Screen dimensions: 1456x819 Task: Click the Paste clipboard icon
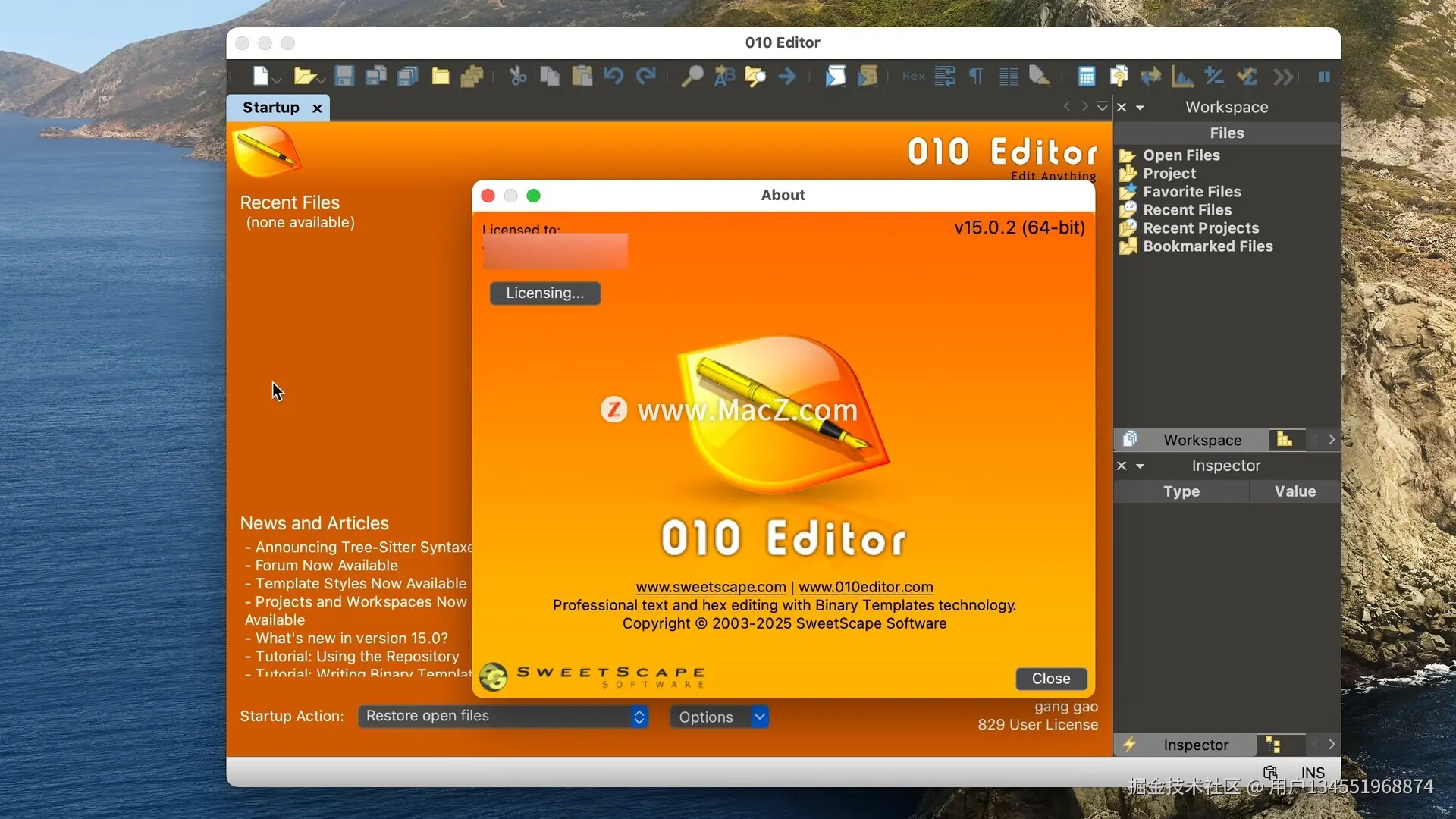coord(582,77)
